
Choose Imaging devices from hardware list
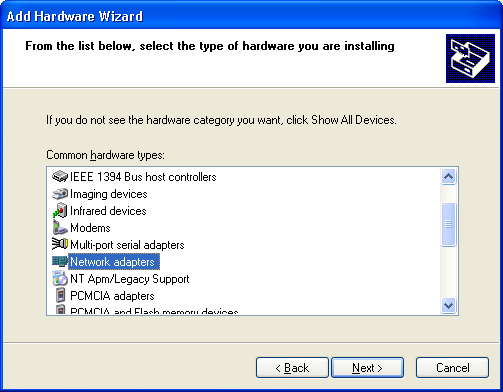109,194
